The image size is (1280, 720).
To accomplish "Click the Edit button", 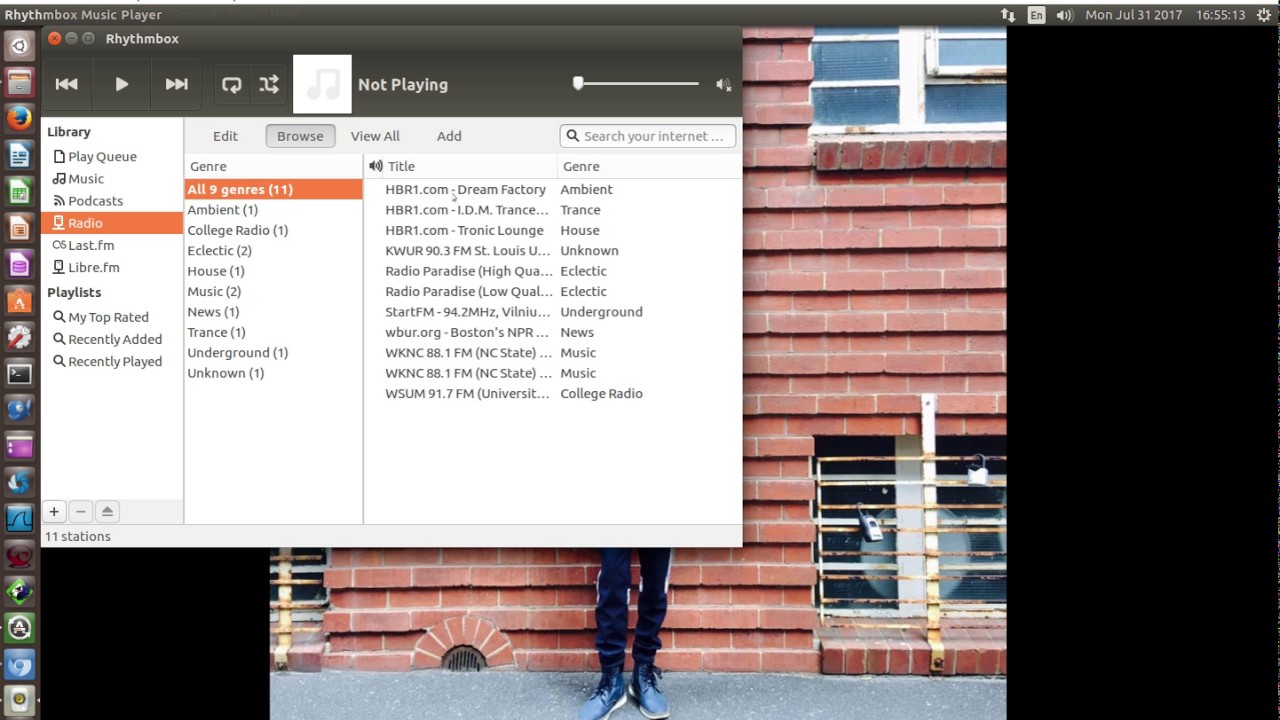I will (x=225, y=136).
